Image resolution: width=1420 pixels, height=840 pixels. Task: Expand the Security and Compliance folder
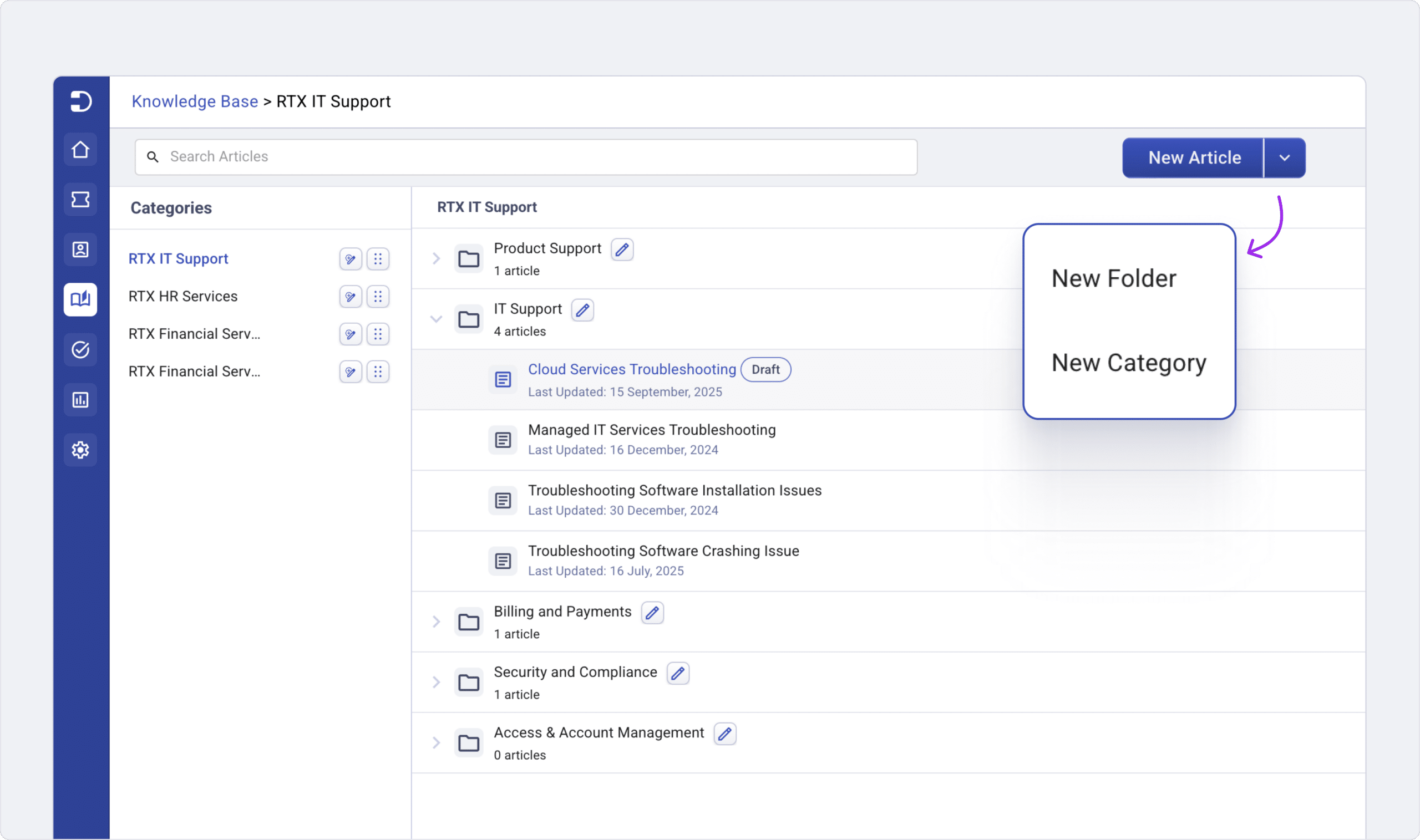coord(436,683)
